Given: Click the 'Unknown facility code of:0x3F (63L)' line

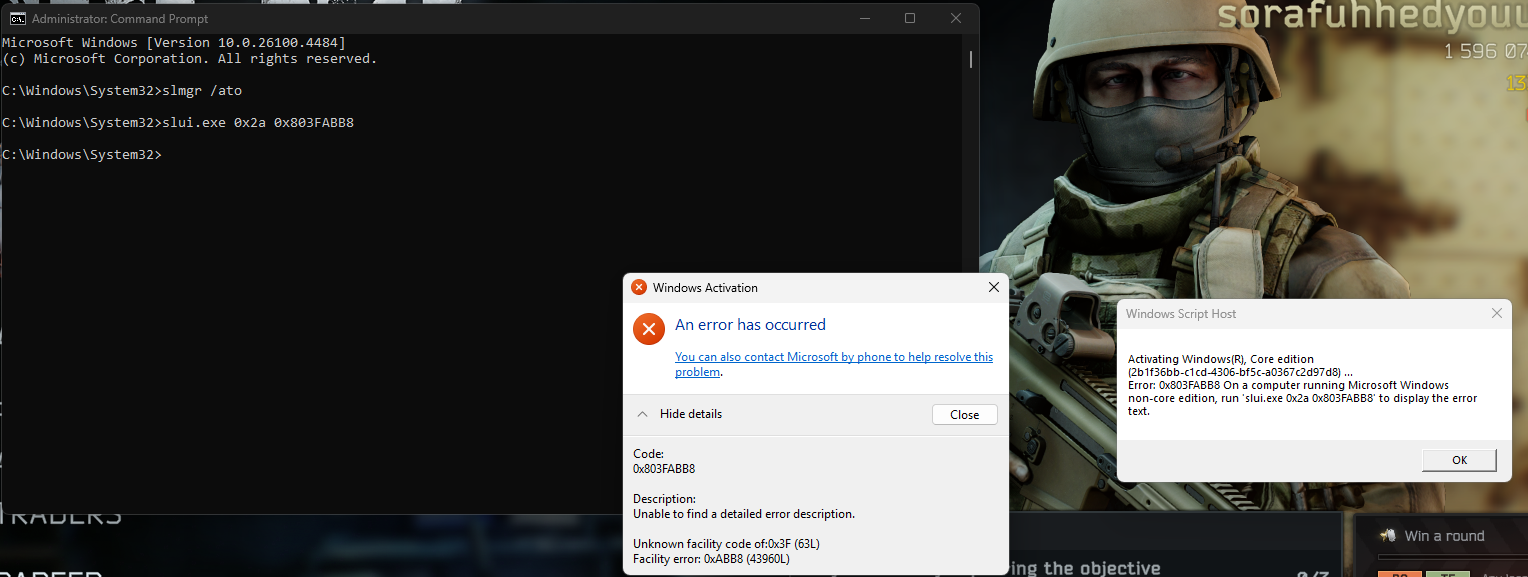Looking at the screenshot, I should point(726,543).
